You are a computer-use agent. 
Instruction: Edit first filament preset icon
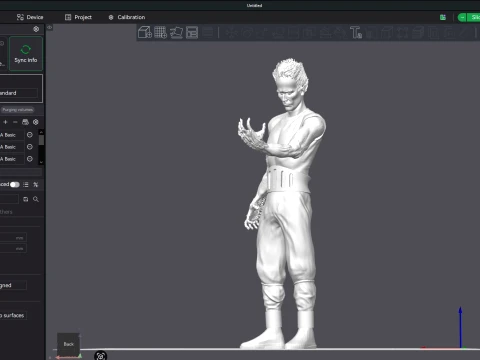click(30, 135)
